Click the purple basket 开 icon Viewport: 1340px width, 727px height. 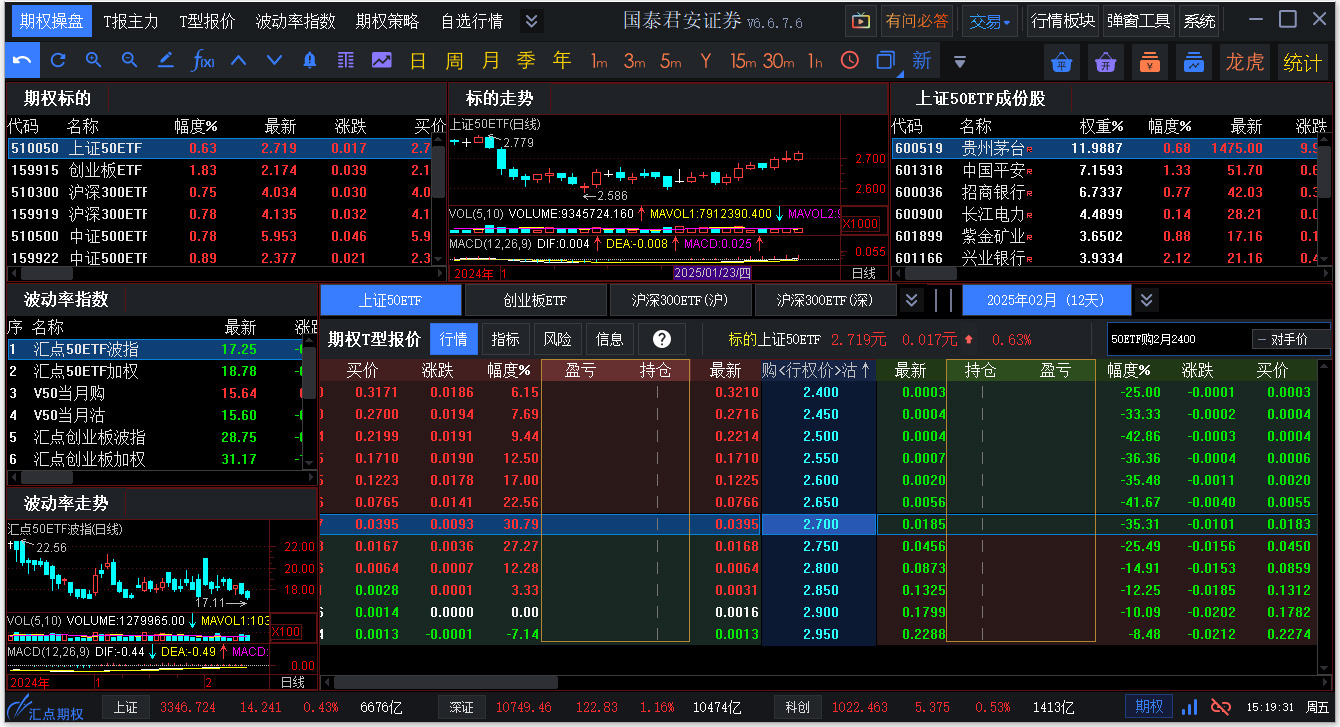coord(1106,61)
